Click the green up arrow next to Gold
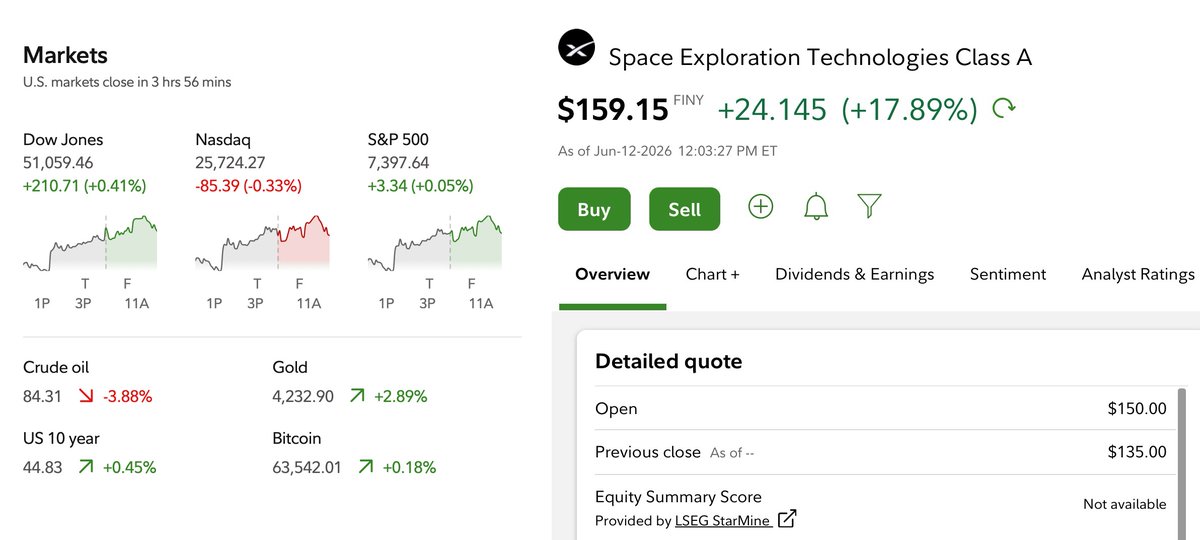The image size is (1200, 540). point(357,397)
